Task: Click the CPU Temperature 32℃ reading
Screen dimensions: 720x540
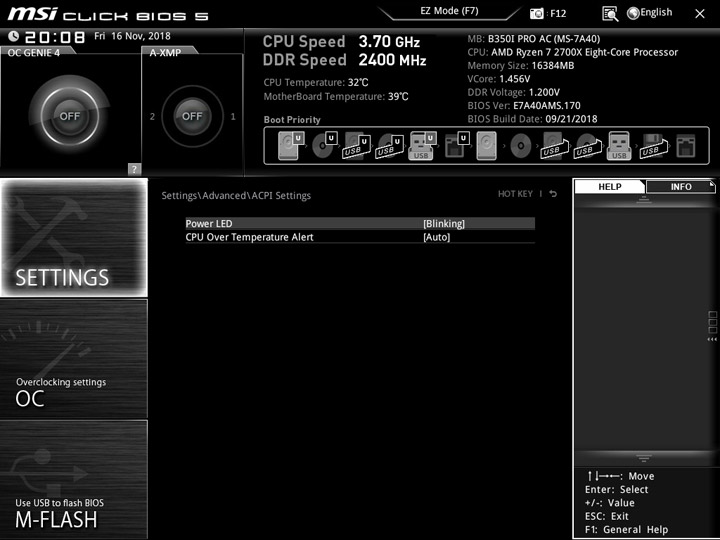Action: point(316,83)
